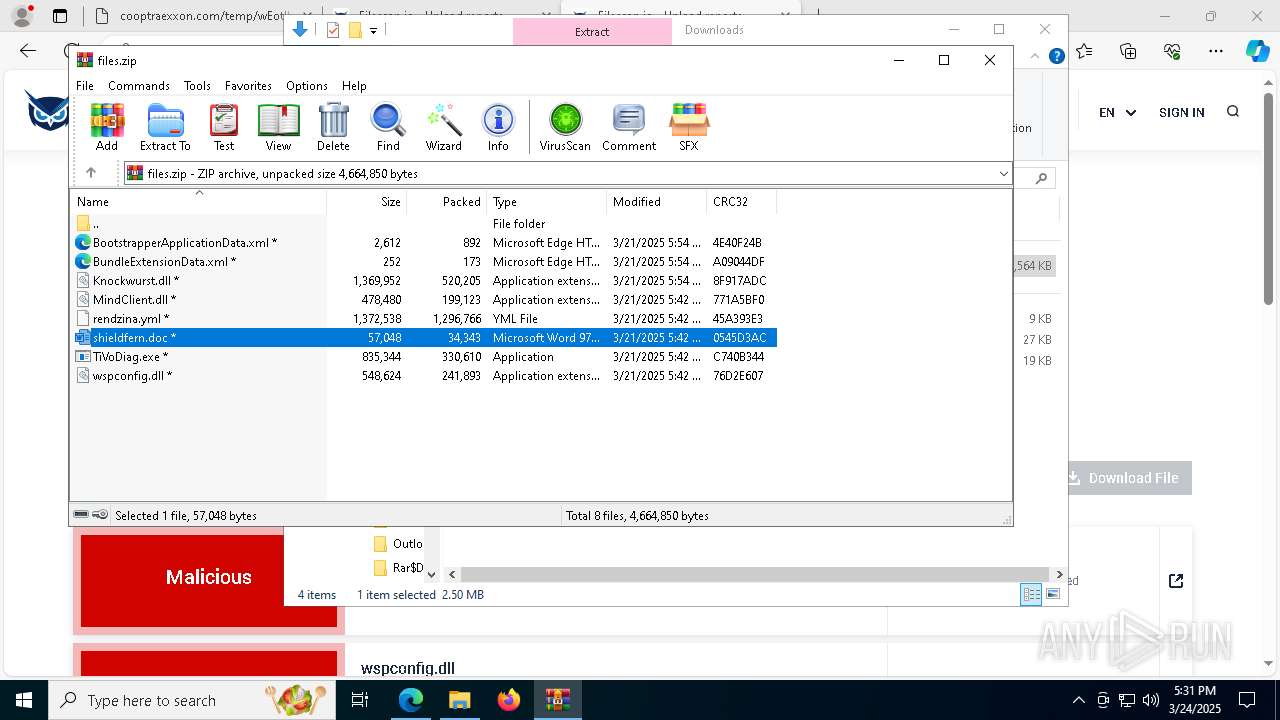Open the Extract To tool
The width and height of the screenshot is (1280, 720).
point(165,127)
